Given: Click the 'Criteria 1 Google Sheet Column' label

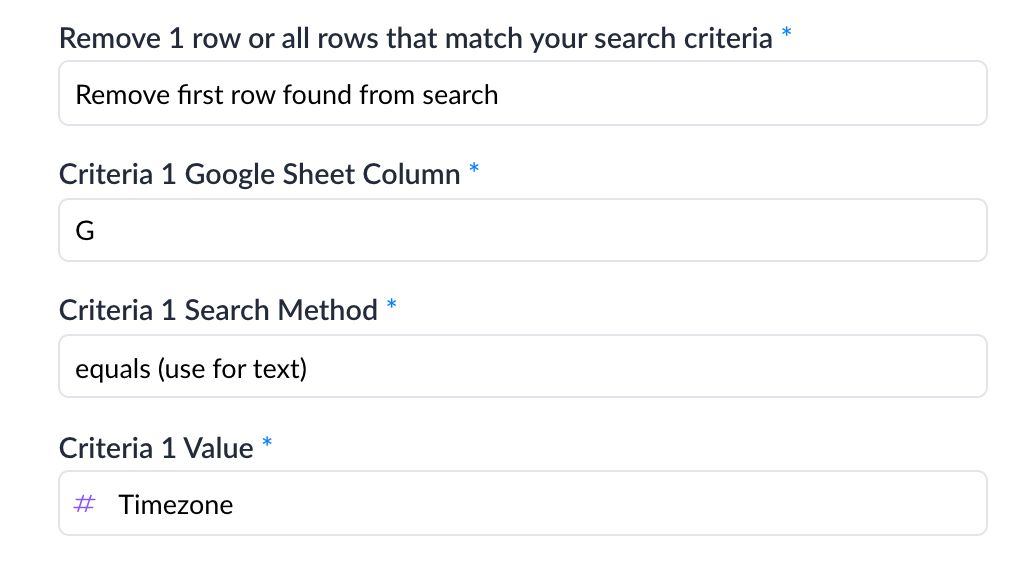Looking at the screenshot, I should pyautogui.click(x=259, y=174).
